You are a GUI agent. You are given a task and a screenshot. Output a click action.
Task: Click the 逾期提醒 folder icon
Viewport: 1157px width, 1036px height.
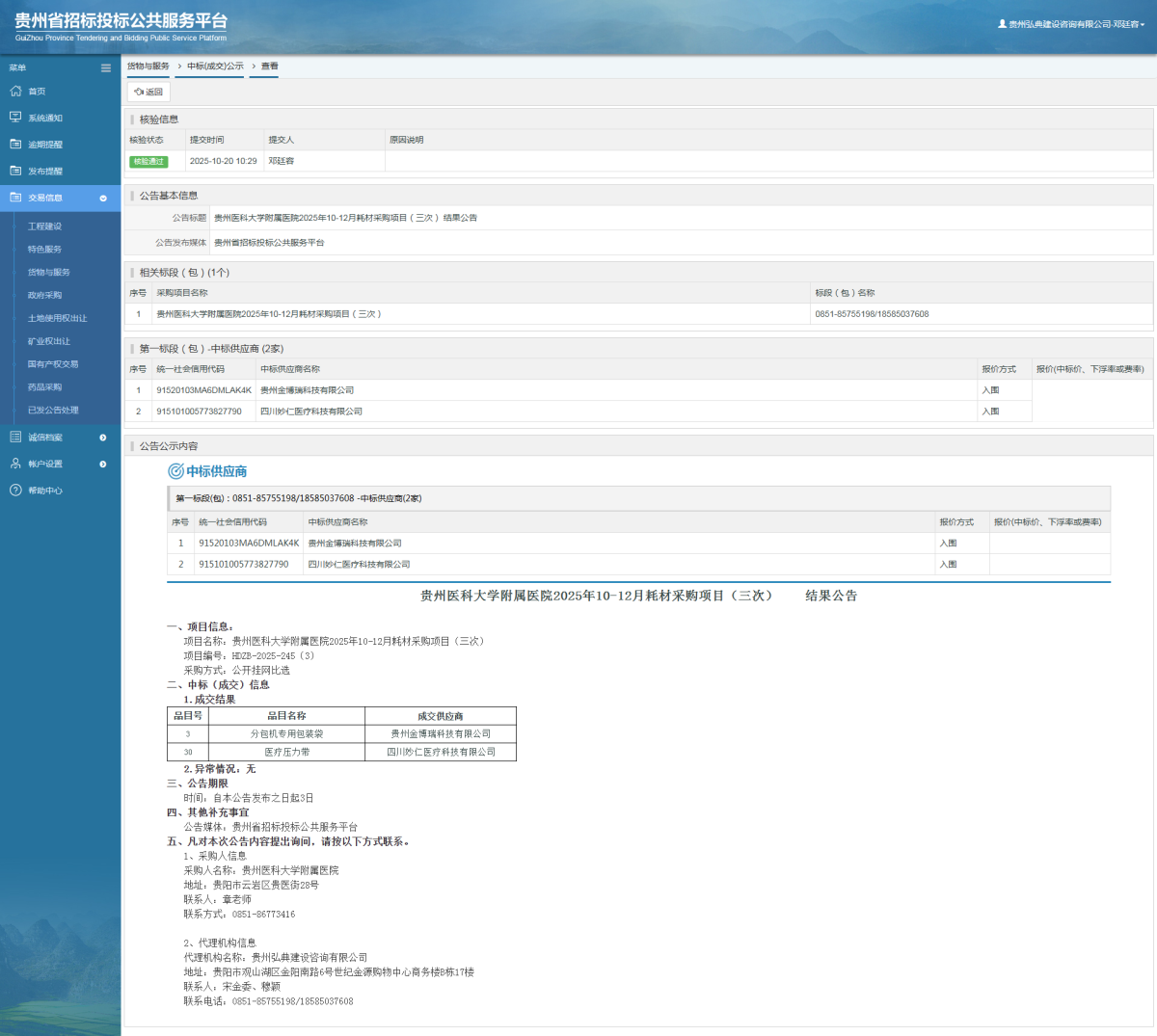click(15, 145)
